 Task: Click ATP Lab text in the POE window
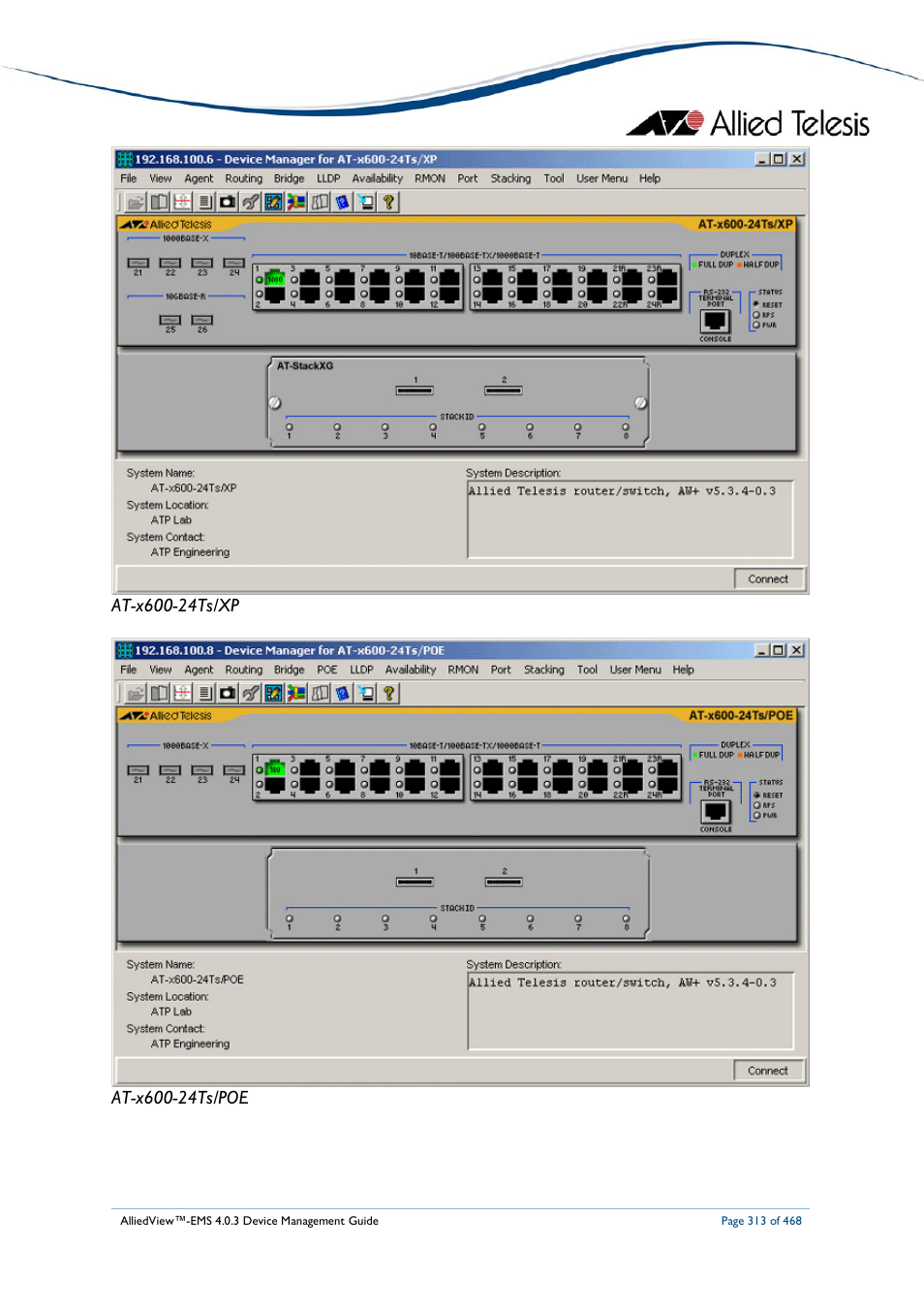171,1012
